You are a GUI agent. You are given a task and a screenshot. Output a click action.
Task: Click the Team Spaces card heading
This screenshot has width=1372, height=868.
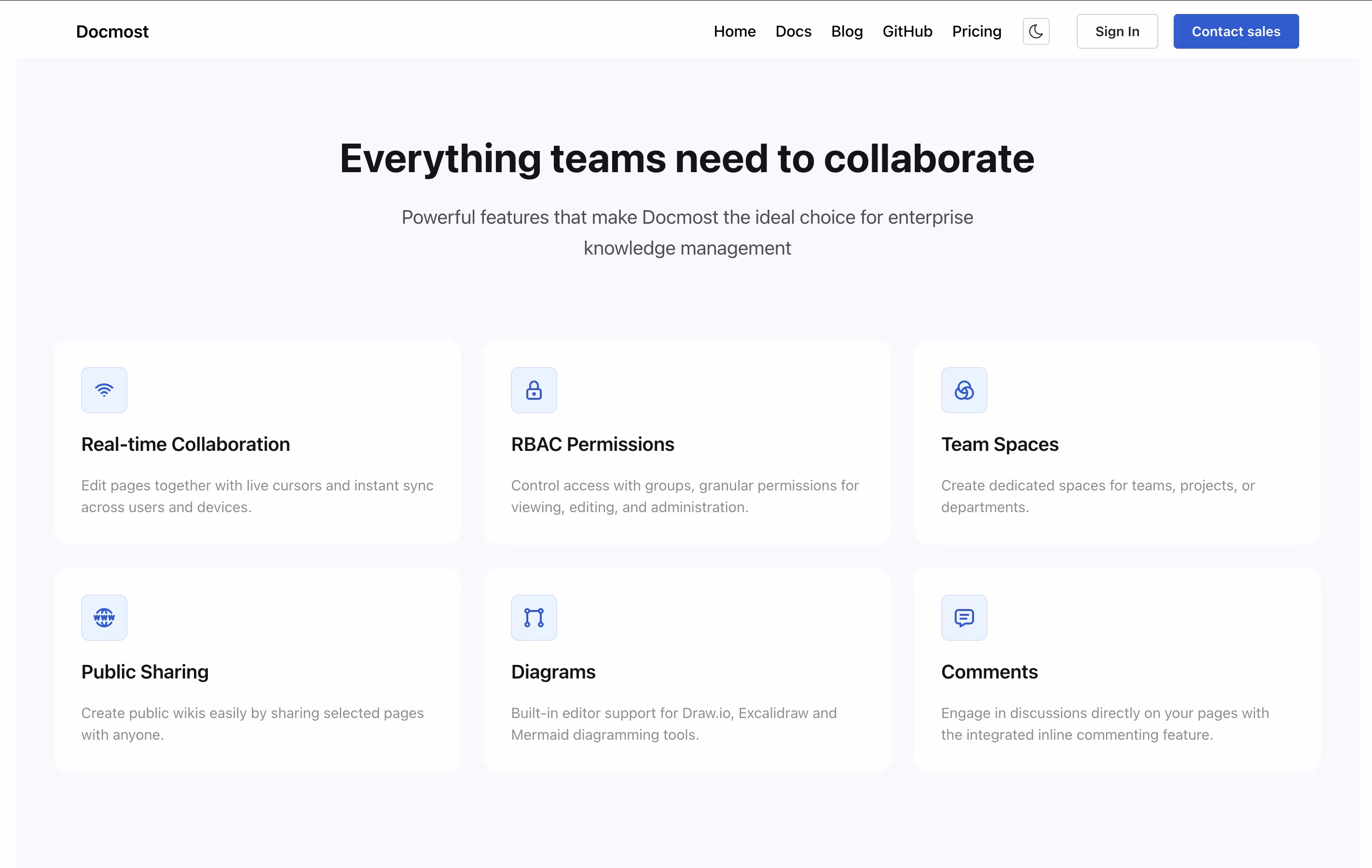tap(1000, 444)
